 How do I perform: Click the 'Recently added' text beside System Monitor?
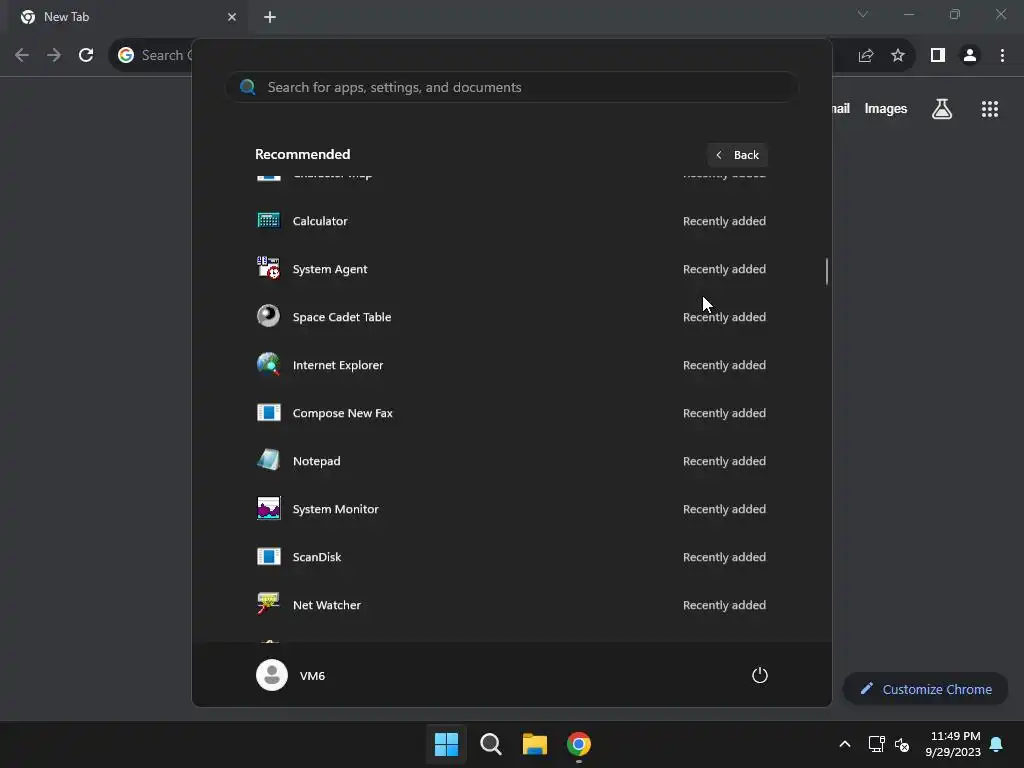pyautogui.click(x=724, y=509)
